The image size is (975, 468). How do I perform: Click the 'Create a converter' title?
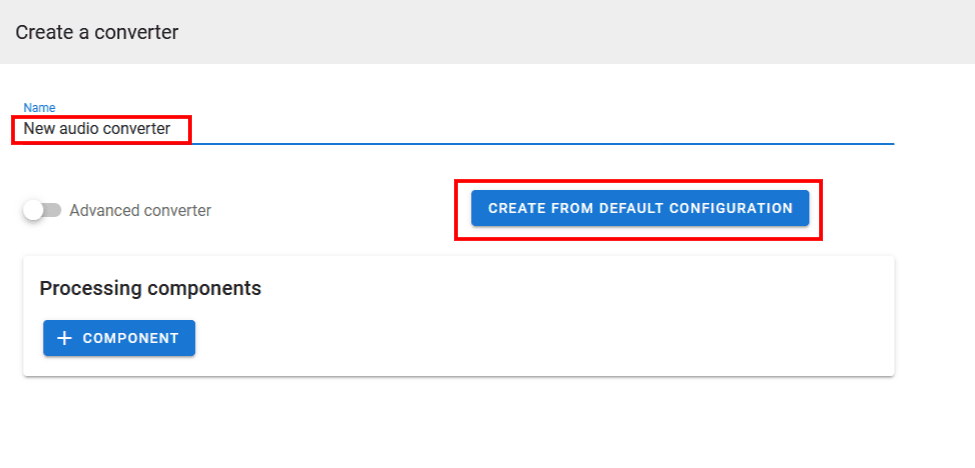(97, 32)
